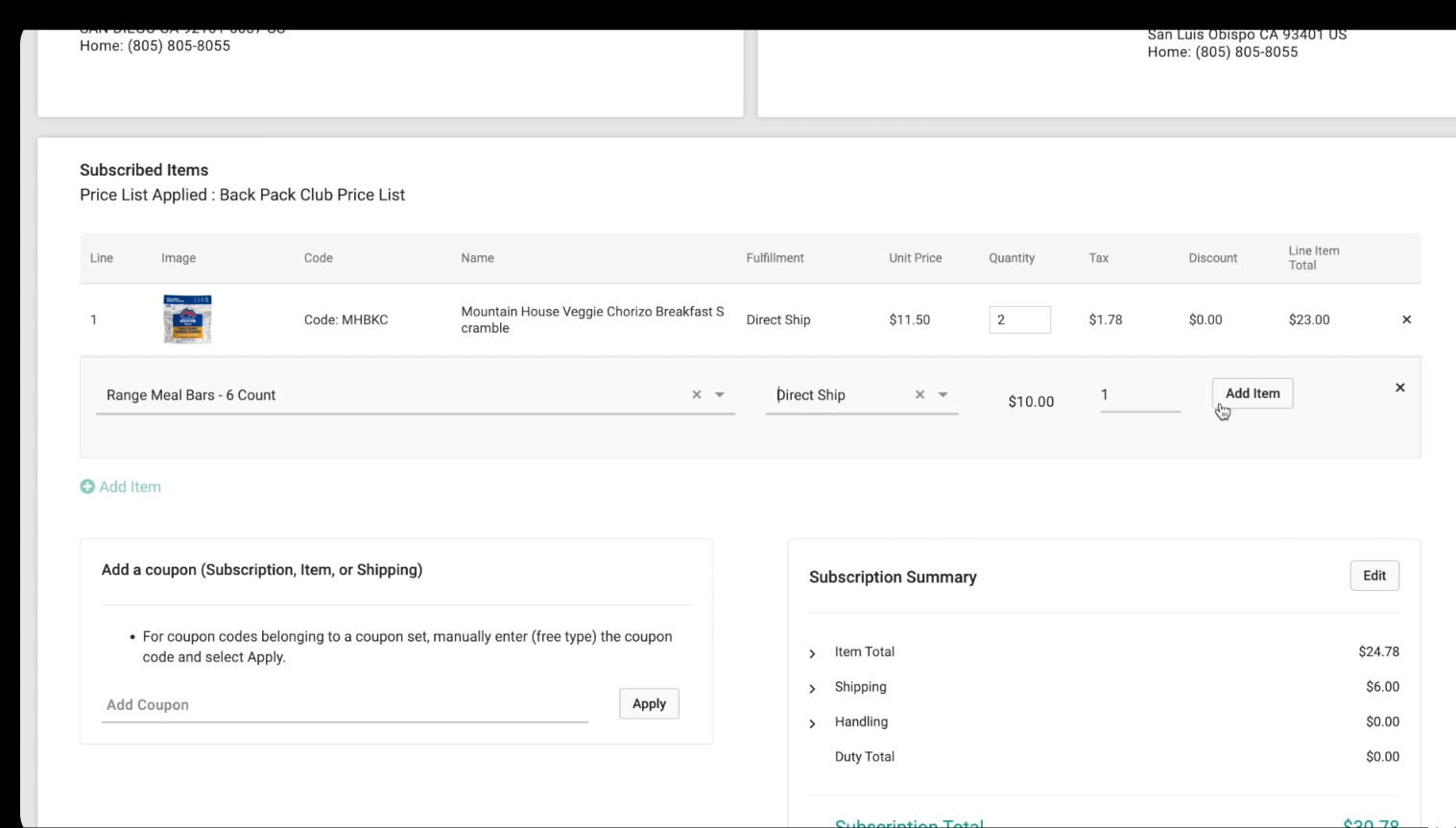Edit the Subscription Summary
Screen dimensions: 1456x828
(1373, 576)
